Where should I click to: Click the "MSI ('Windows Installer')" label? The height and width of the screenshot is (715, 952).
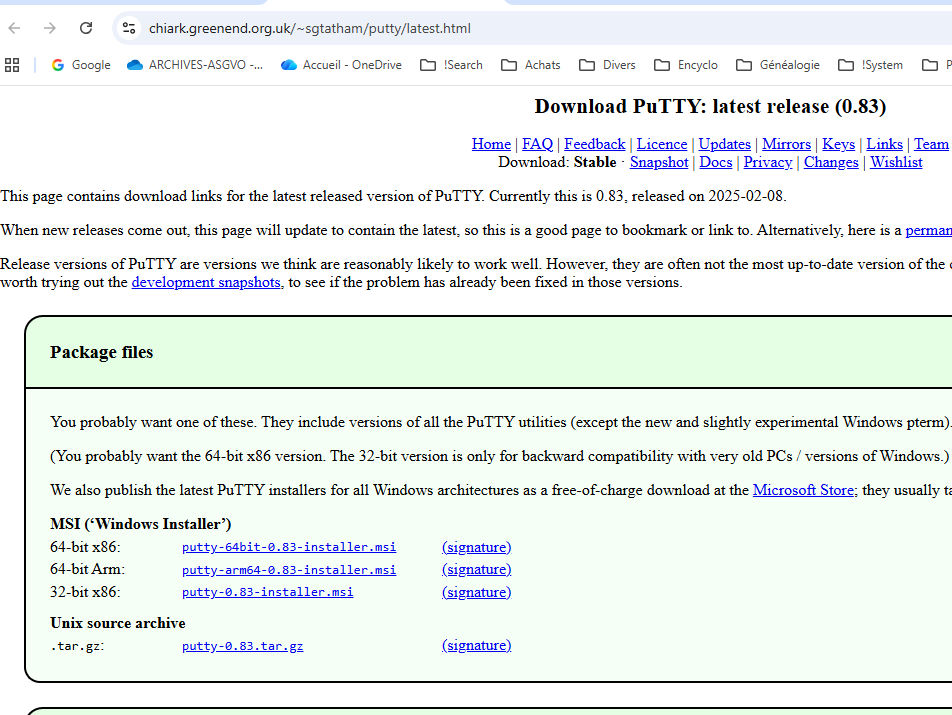click(141, 524)
